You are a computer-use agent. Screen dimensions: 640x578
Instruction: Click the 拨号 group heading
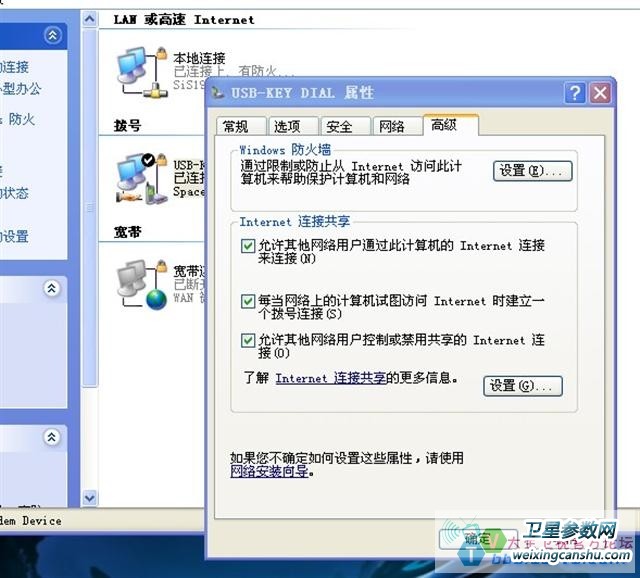click(127, 125)
